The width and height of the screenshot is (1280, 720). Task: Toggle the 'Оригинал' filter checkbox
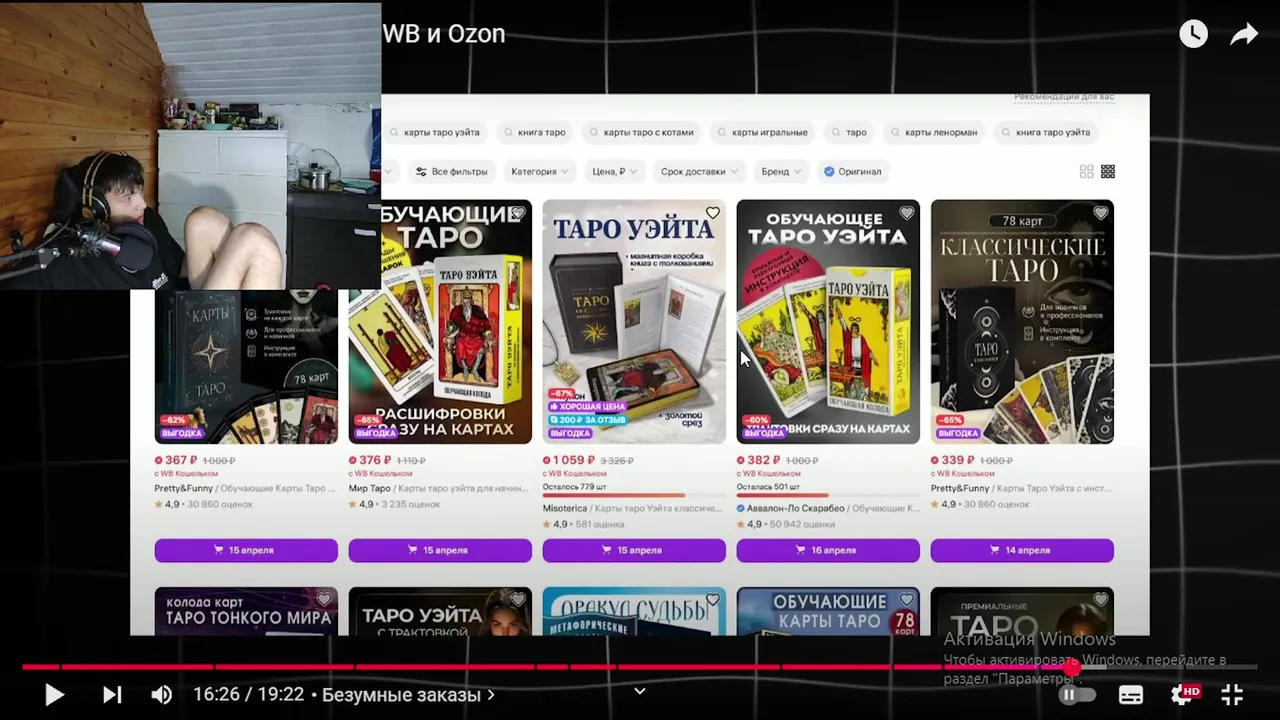[852, 172]
